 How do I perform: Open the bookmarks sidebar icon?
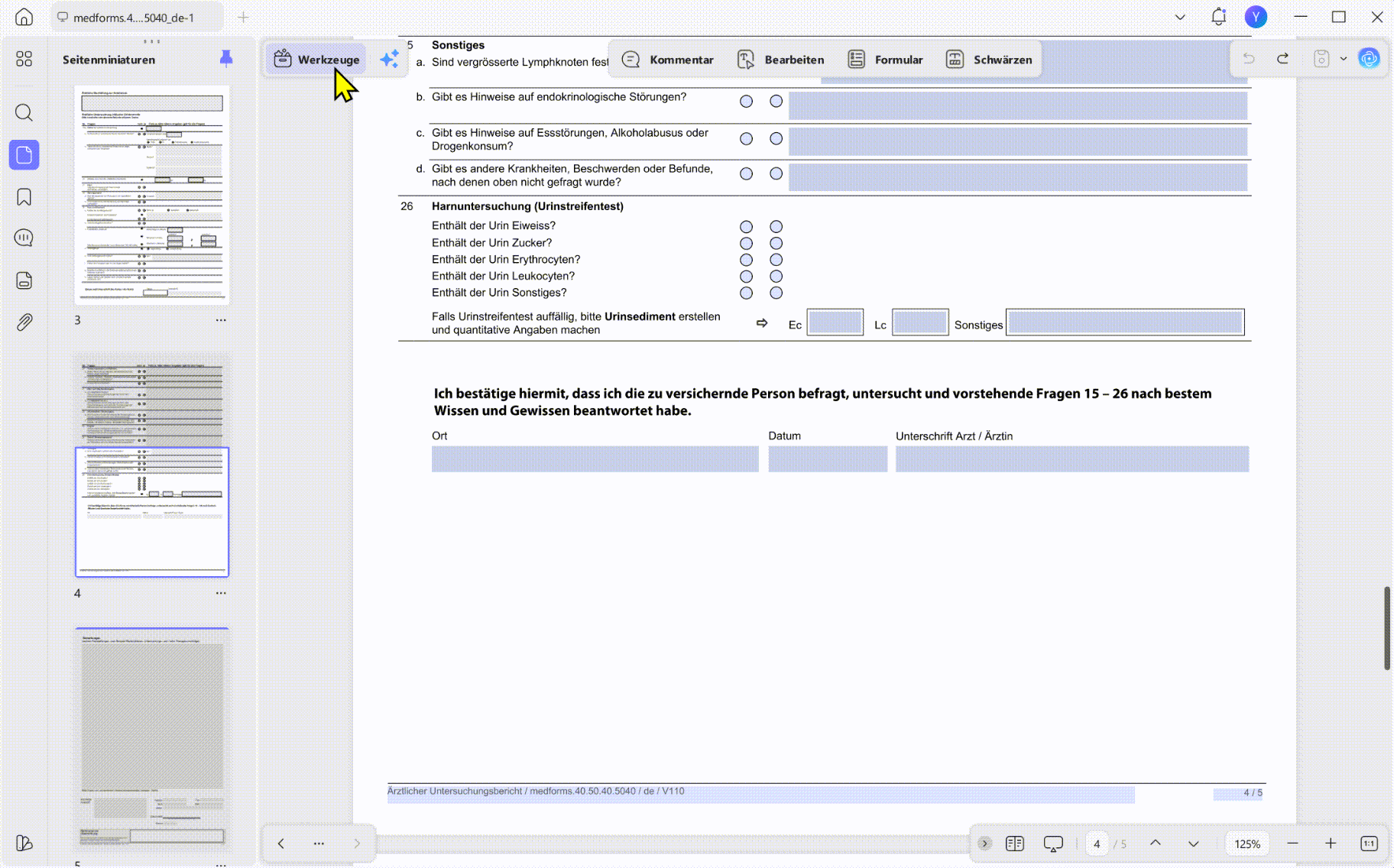[x=24, y=197]
